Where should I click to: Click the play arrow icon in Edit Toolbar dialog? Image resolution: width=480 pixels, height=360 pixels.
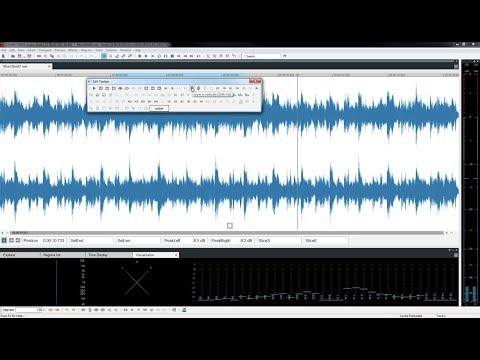tap(94, 88)
